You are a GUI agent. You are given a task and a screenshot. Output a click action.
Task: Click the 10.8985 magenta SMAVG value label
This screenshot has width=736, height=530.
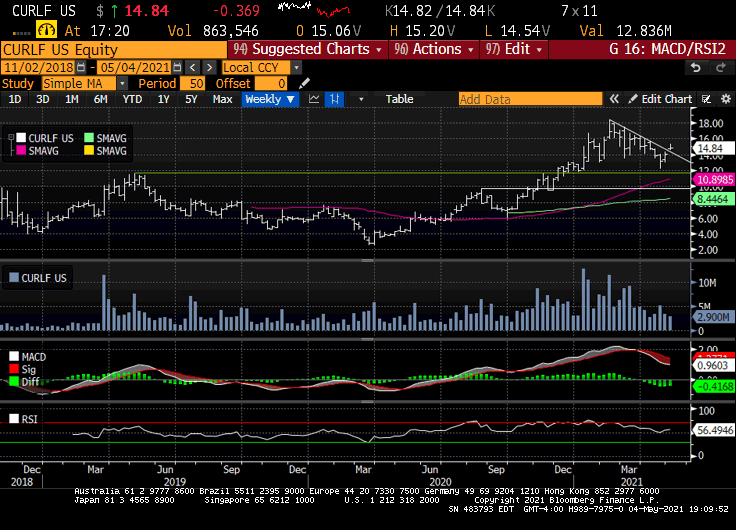(713, 179)
